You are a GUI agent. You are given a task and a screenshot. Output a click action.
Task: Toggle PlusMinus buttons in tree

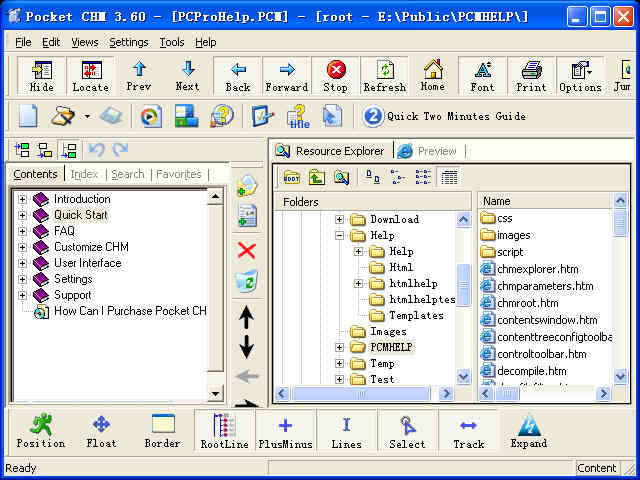(x=285, y=431)
